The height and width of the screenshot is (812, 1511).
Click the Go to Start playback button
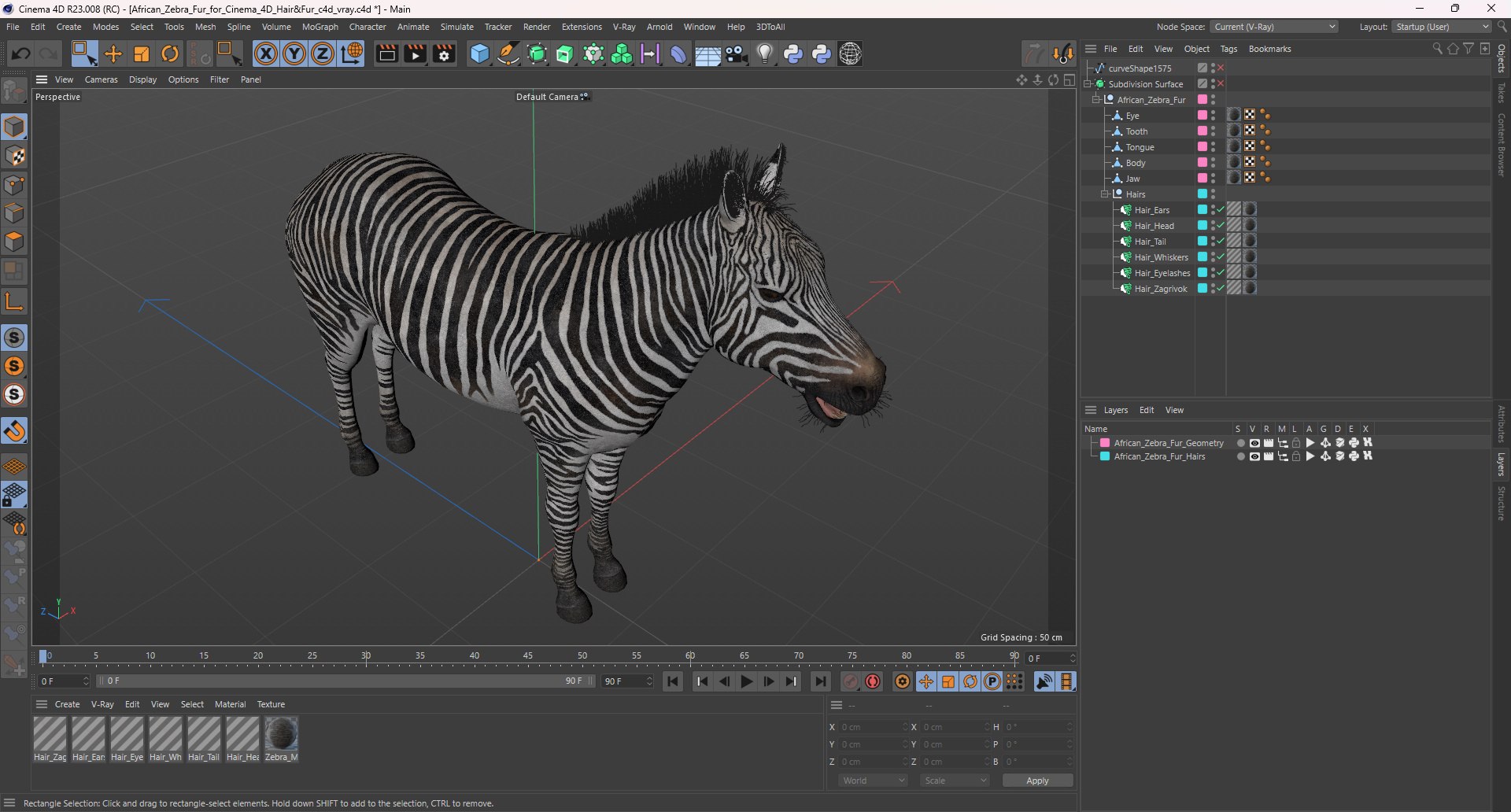click(x=672, y=681)
